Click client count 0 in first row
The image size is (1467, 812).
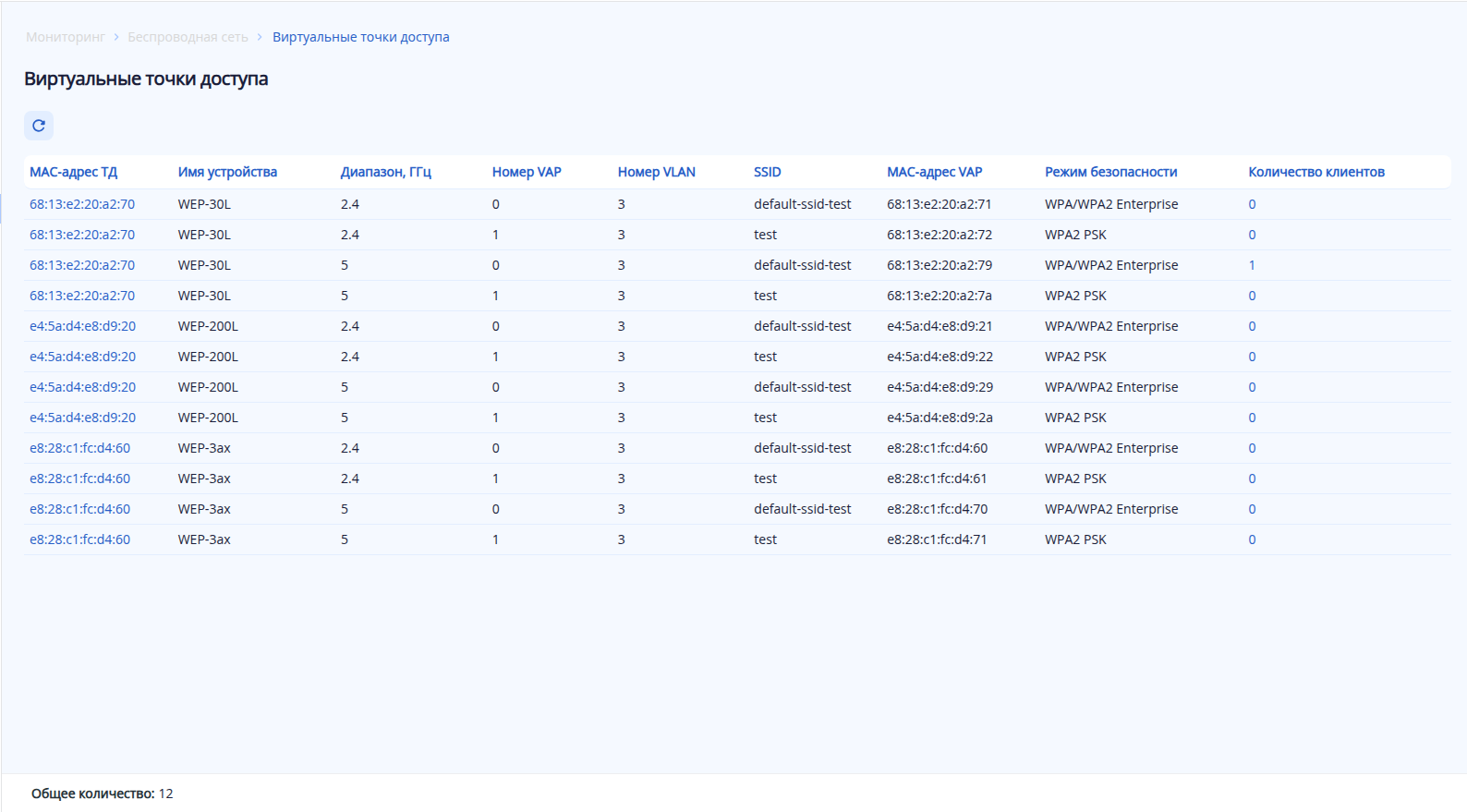click(1252, 204)
